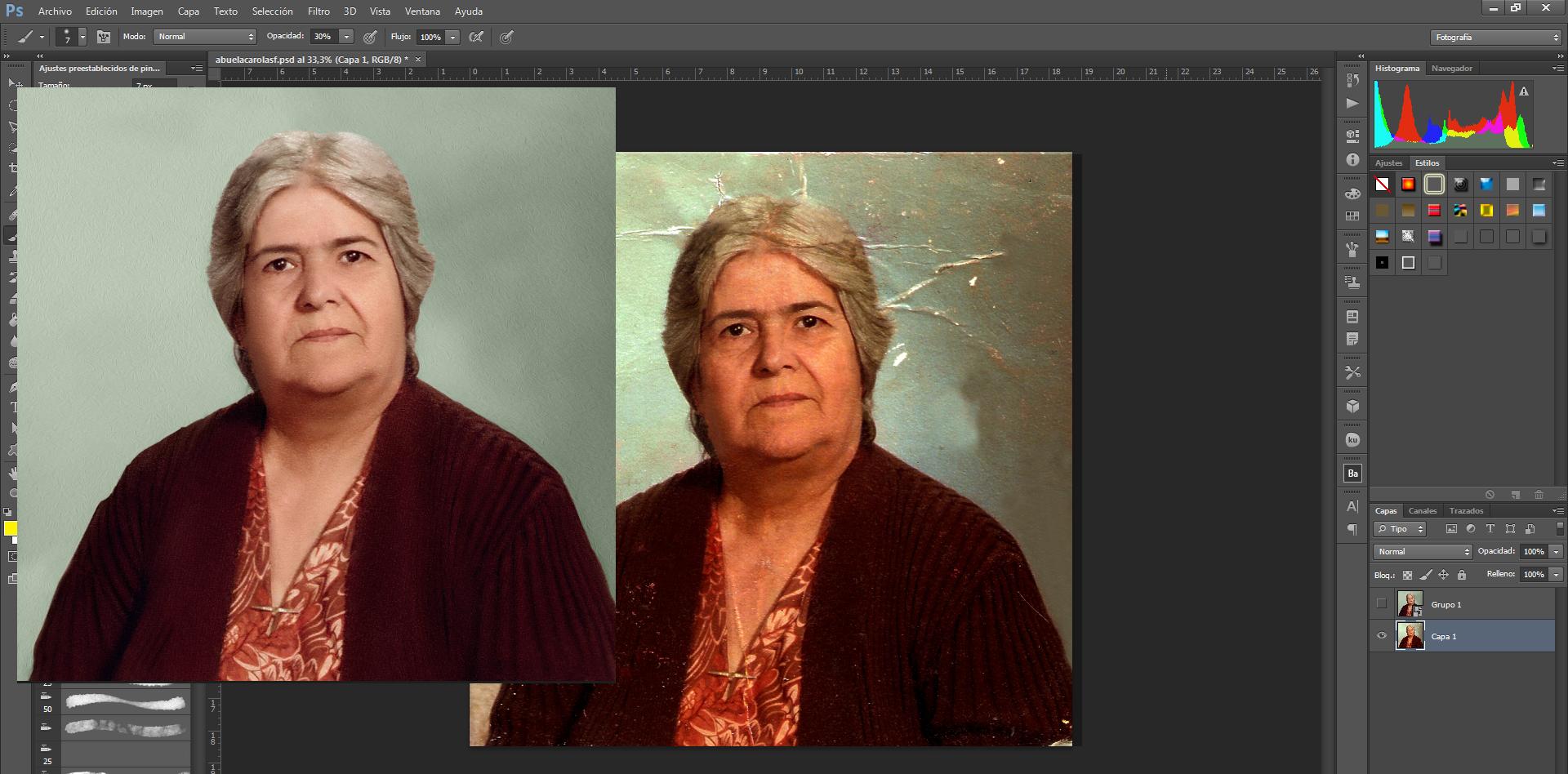Open the Opacidad dropdown in the options bar
1568x774 pixels.
point(346,37)
